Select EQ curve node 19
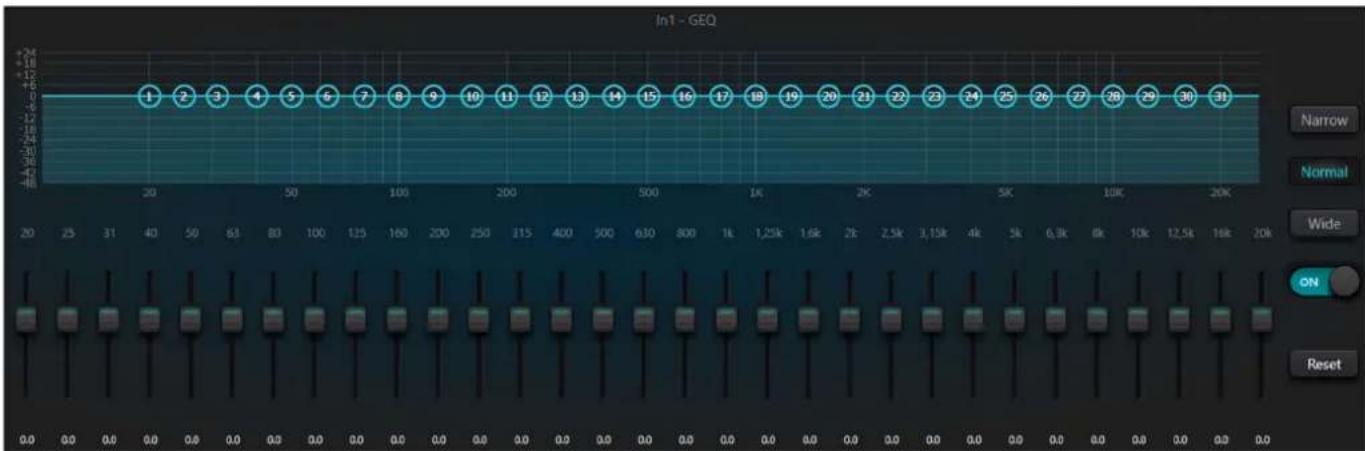This screenshot has height=451, width=1365. click(x=791, y=97)
